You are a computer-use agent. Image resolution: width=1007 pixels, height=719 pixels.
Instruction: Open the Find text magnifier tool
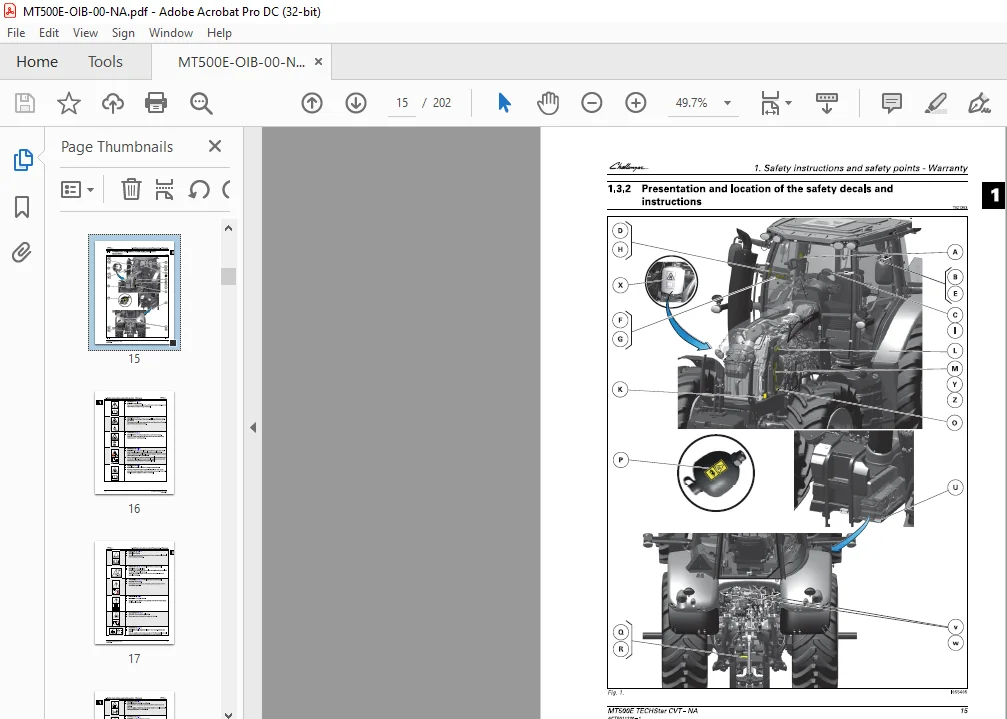201,103
